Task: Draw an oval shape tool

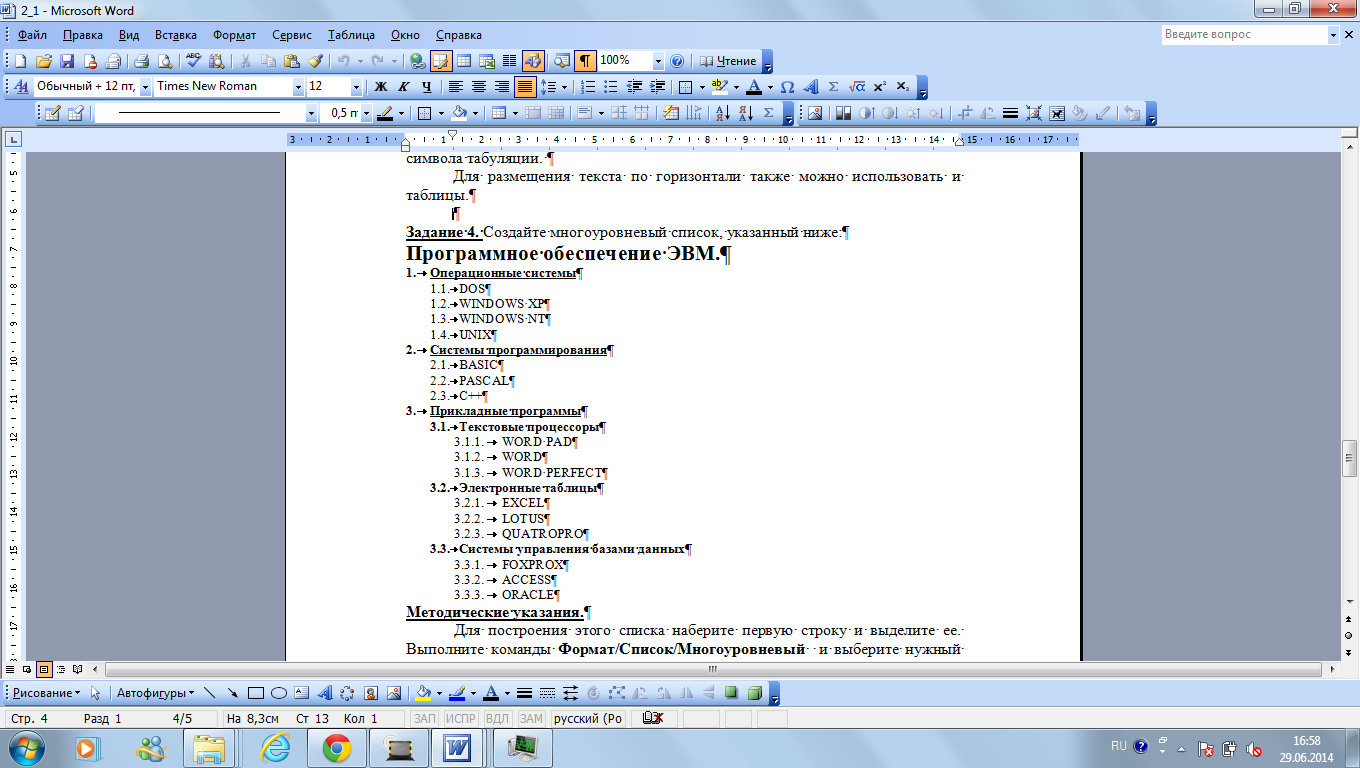Action: tap(278, 692)
